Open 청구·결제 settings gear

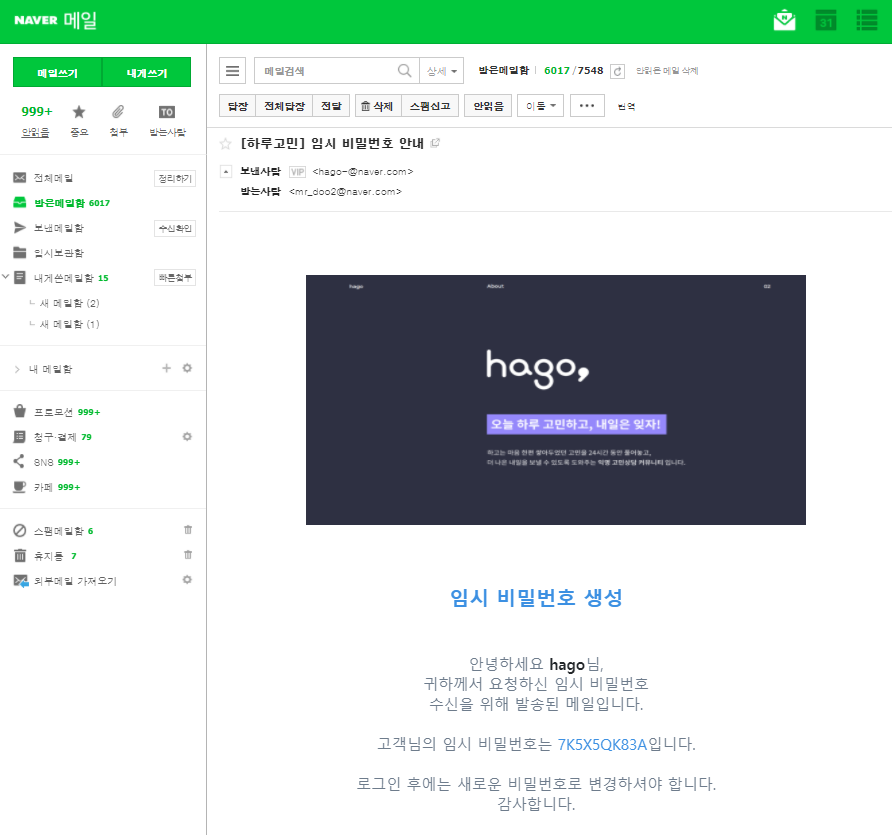[187, 436]
